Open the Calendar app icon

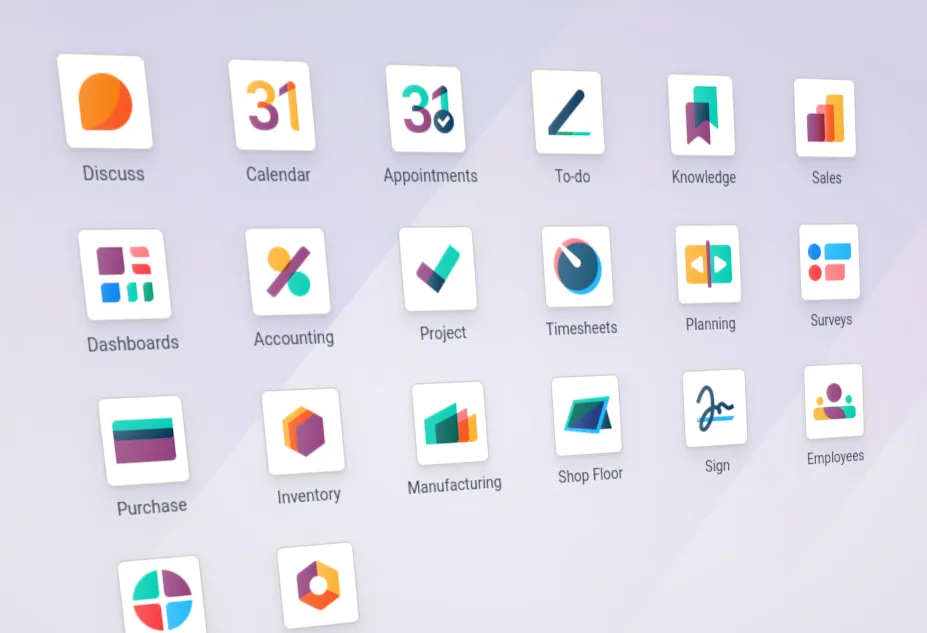[x=272, y=105]
